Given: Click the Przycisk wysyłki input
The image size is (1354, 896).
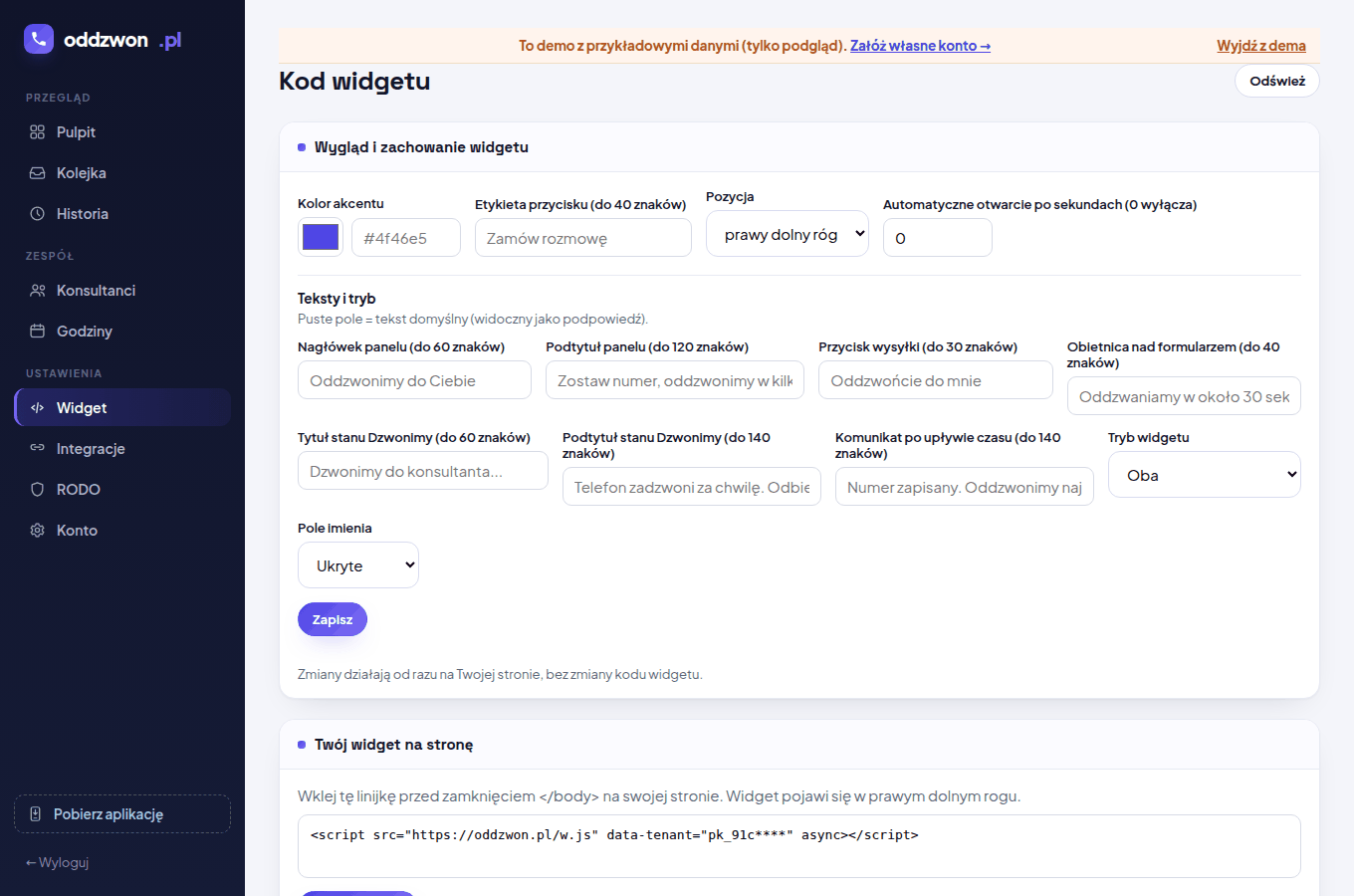Looking at the screenshot, I should pos(936,380).
